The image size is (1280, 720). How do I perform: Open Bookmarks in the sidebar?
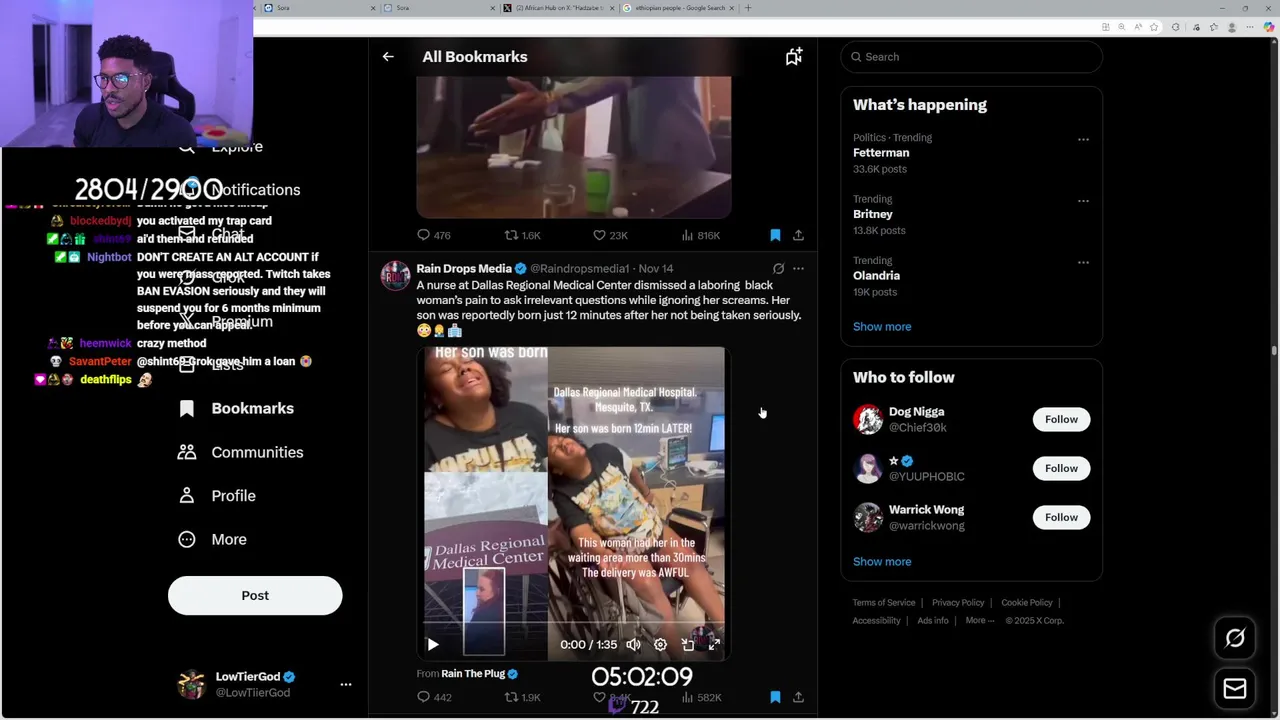(x=237, y=409)
